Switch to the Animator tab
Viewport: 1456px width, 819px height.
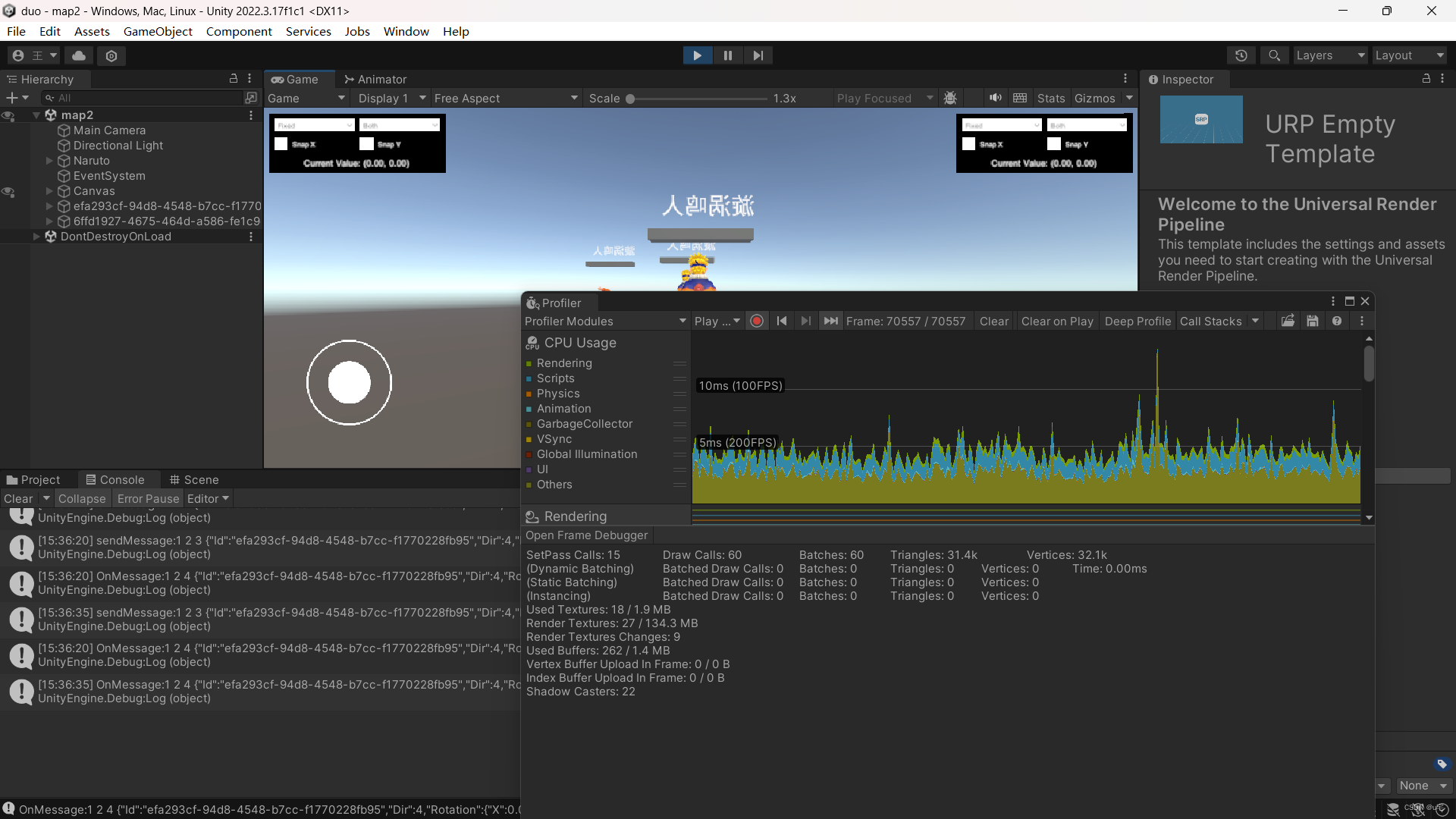click(375, 79)
